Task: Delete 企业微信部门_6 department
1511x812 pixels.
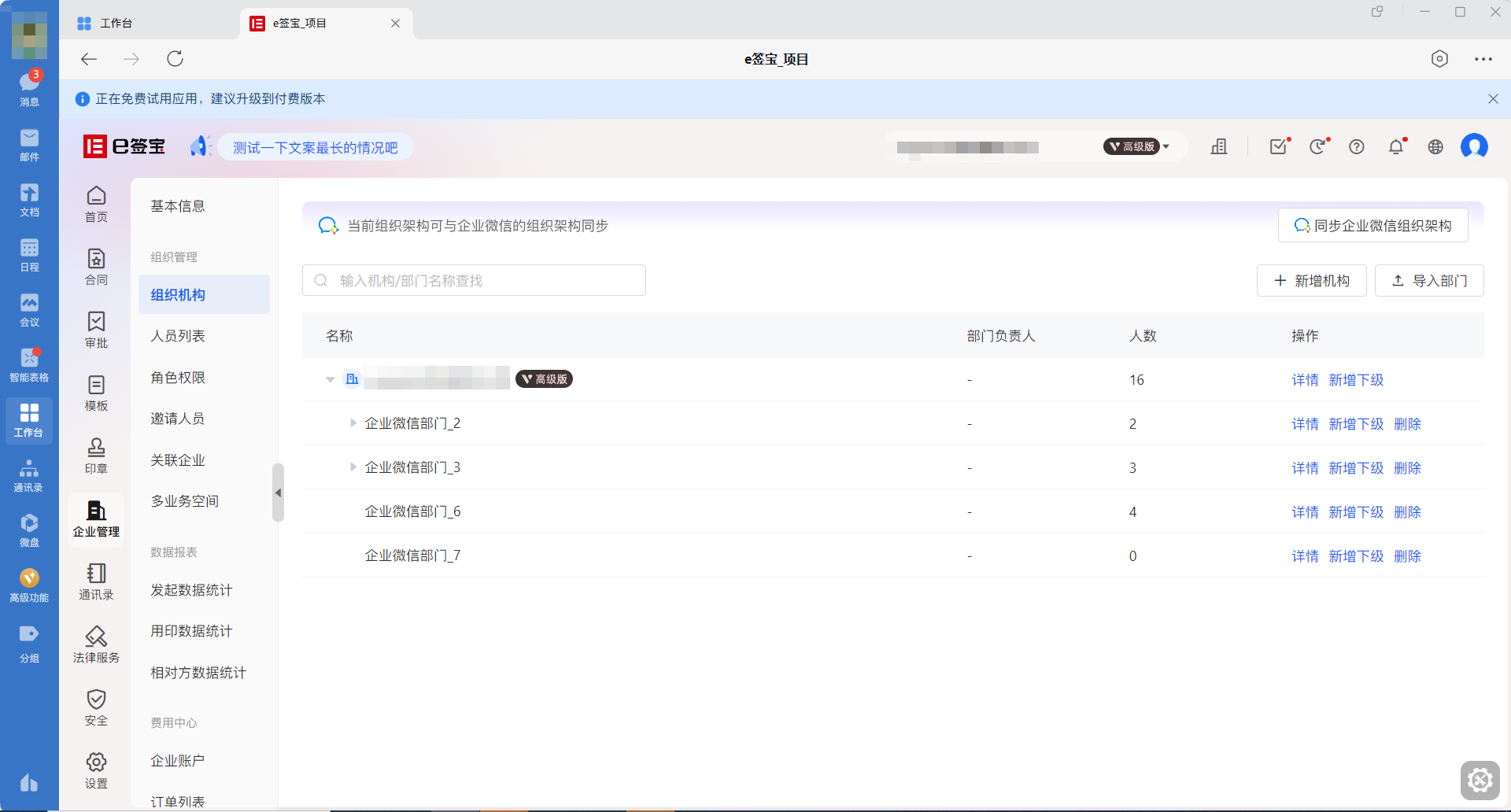Action: click(1407, 512)
